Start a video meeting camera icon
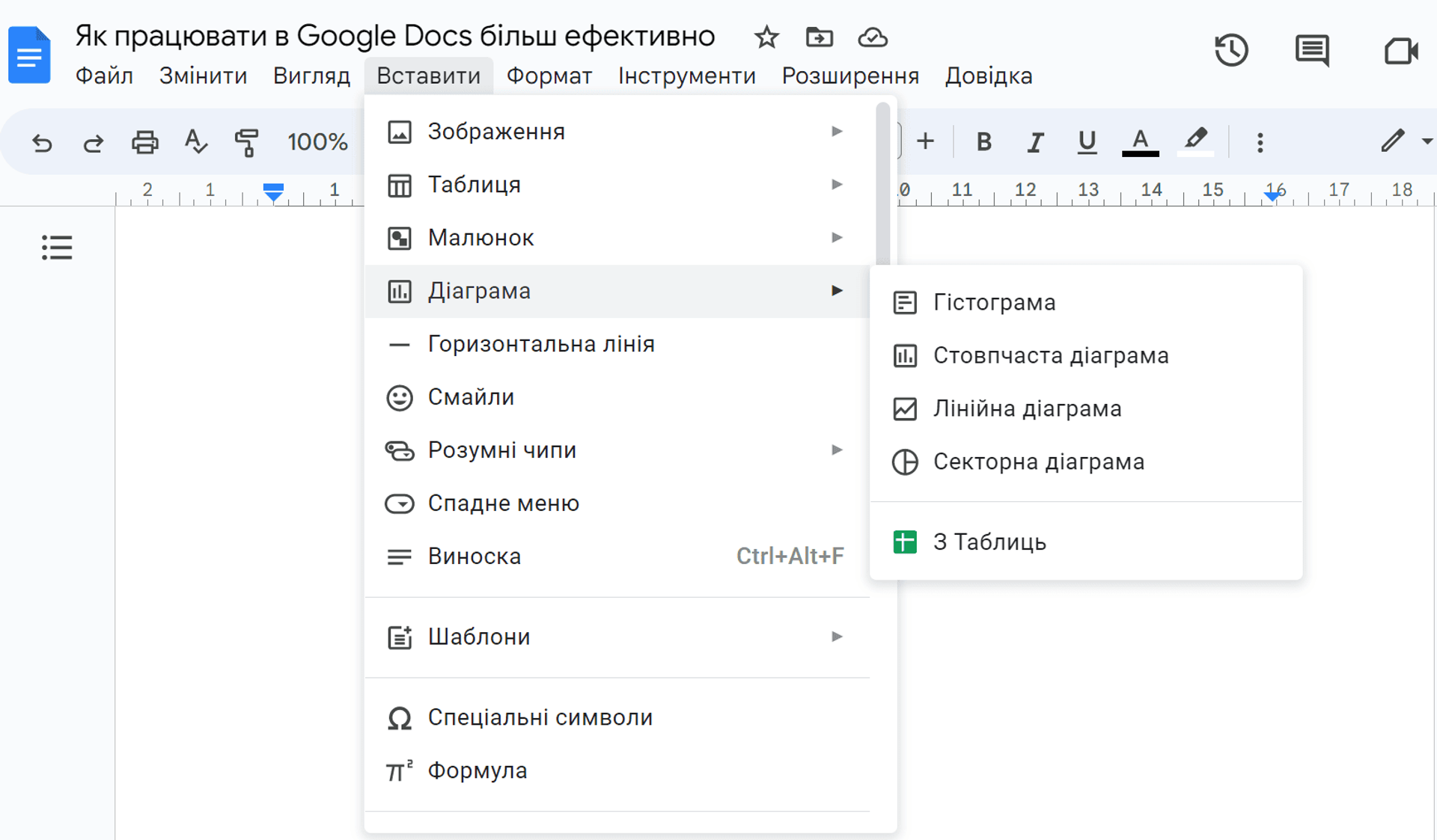This screenshot has height=840, width=1437. pyautogui.click(x=1400, y=51)
